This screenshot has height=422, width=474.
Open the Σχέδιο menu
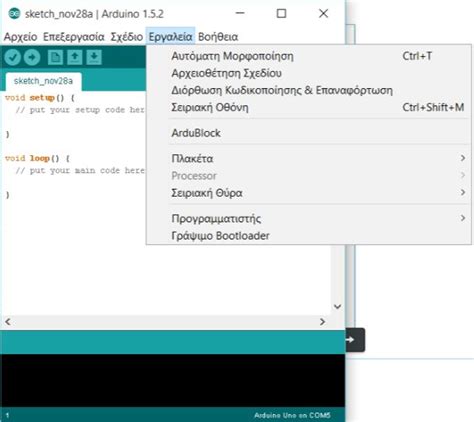point(127,37)
